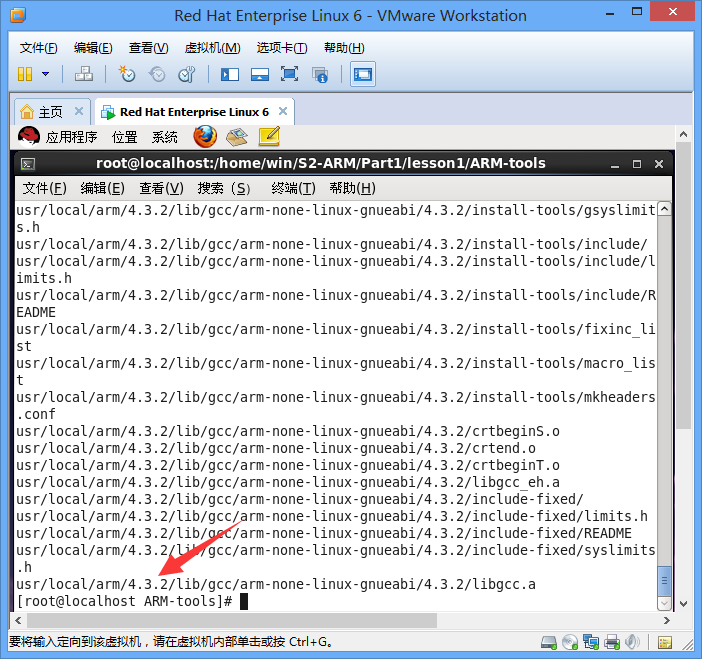
Task: Maximize the terminal window
Action: tap(637, 164)
